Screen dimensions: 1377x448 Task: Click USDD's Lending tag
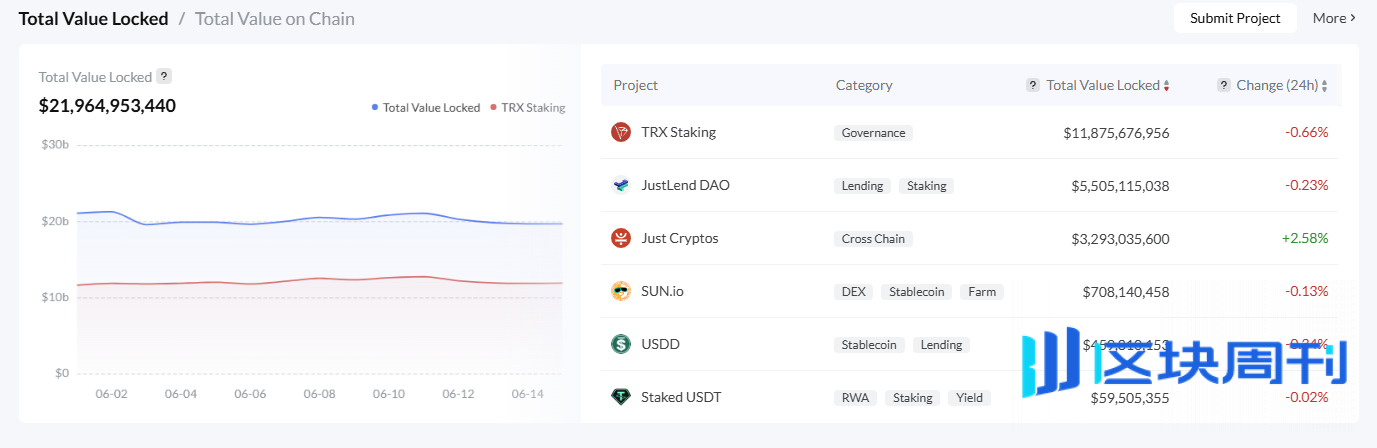942,345
